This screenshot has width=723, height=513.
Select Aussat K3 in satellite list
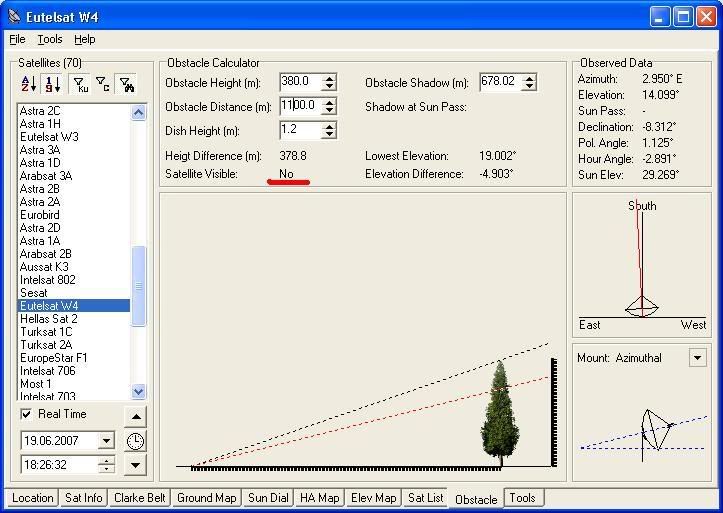coord(74,267)
